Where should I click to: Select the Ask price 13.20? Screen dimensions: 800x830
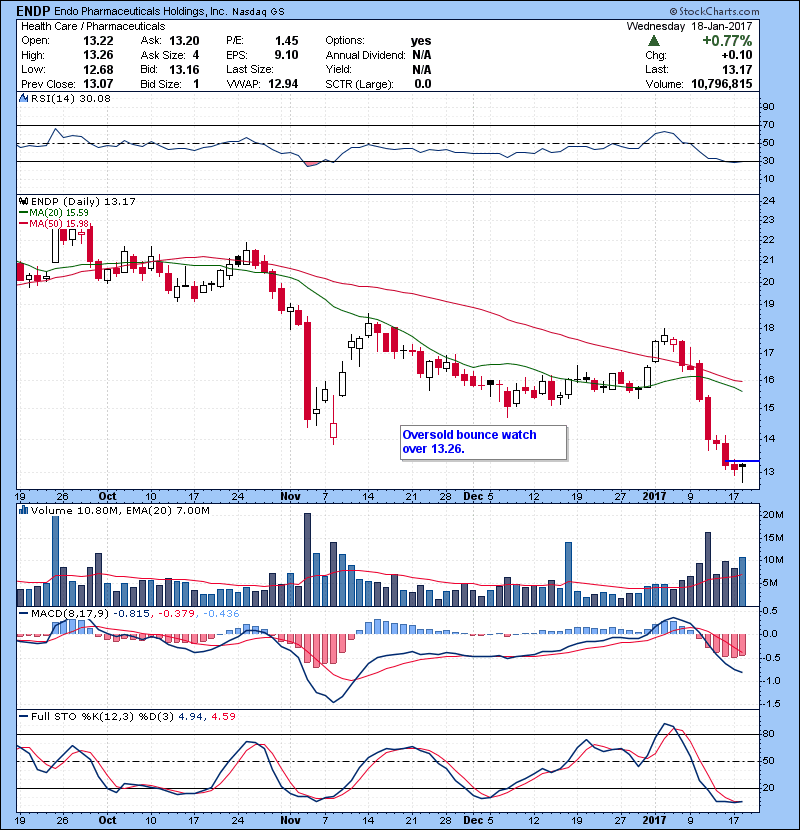coord(184,41)
